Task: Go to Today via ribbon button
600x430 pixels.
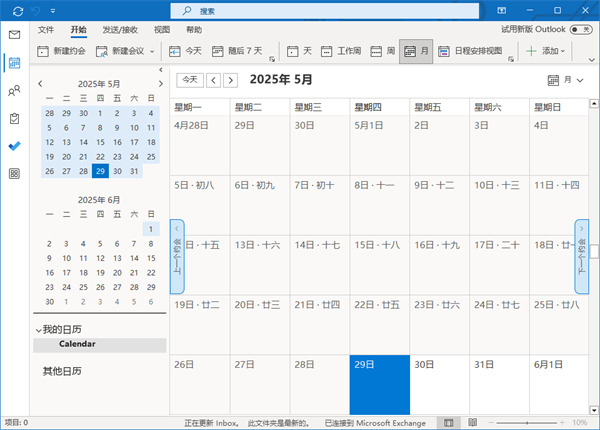Action: [185, 51]
